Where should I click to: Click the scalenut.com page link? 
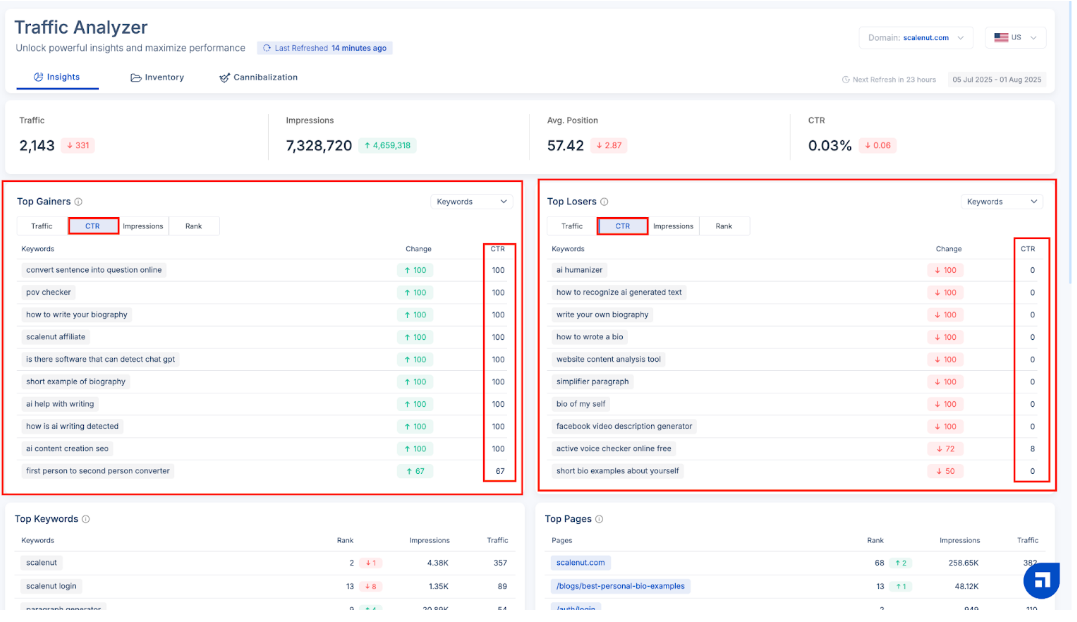pyautogui.click(x=580, y=563)
